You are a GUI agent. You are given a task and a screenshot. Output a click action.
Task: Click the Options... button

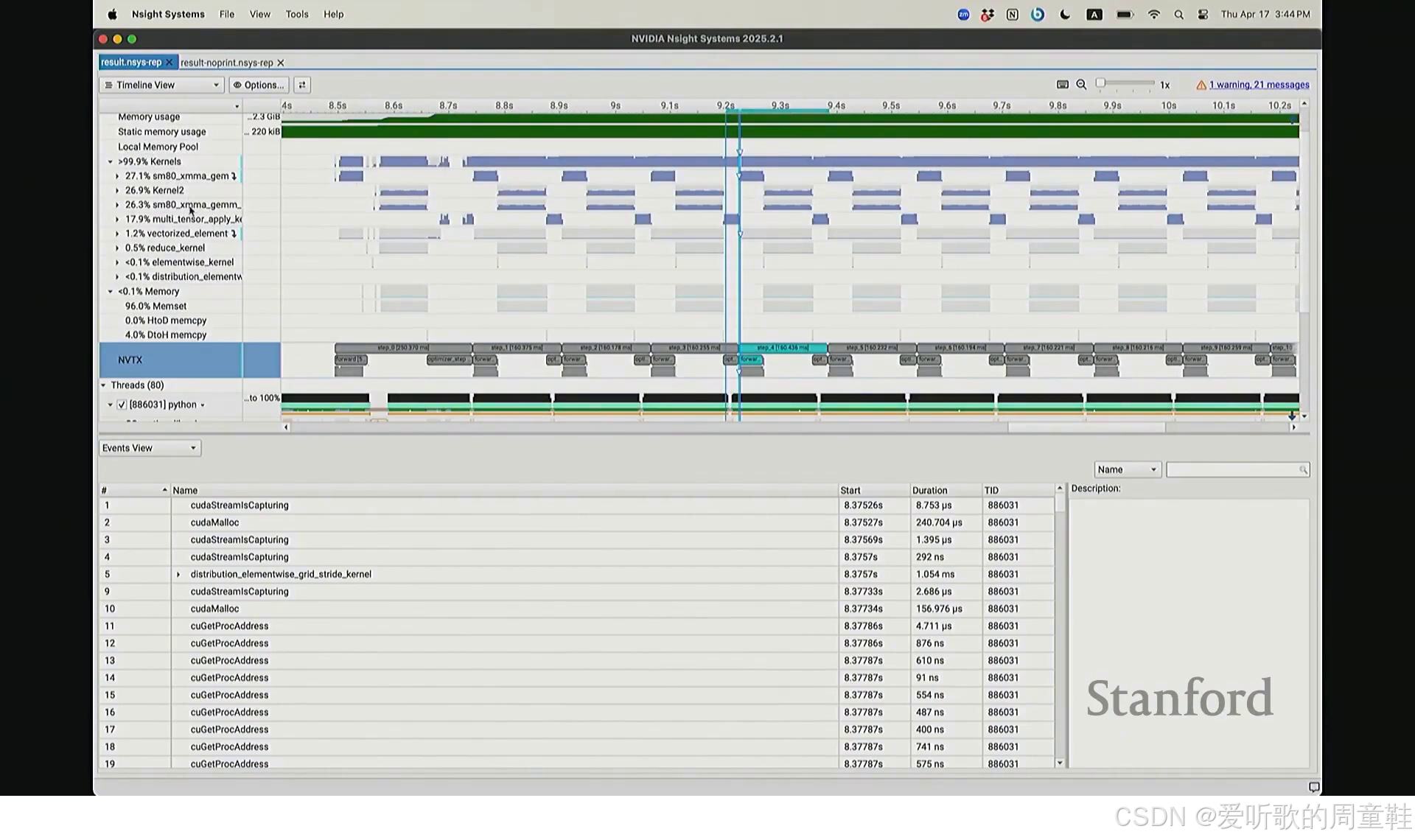(x=259, y=85)
